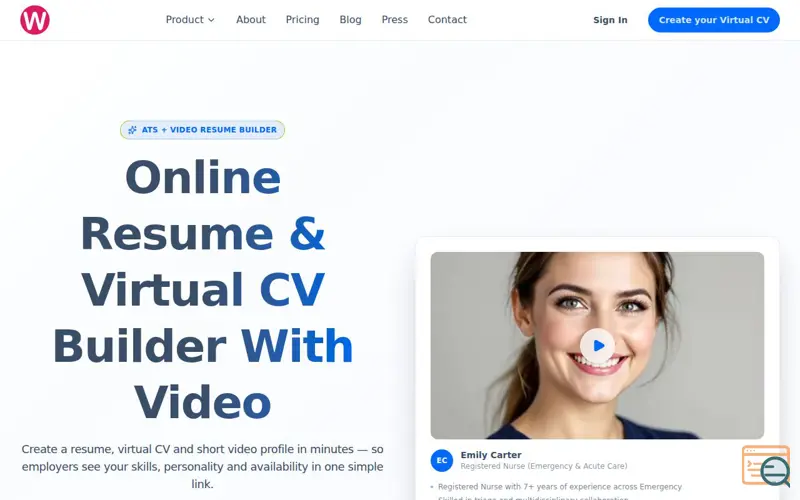Play the Emily Carter video
800x500 pixels.
pyautogui.click(x=597, y=346)
